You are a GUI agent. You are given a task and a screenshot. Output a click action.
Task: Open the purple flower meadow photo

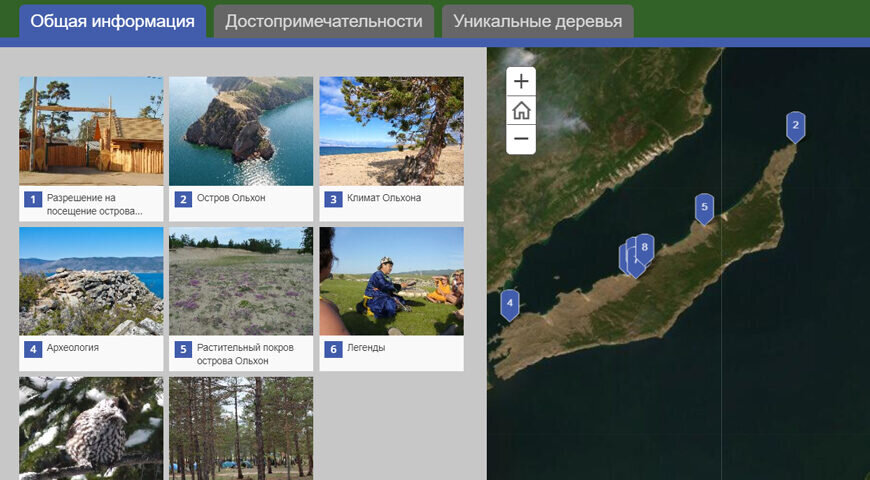point(241,281)
